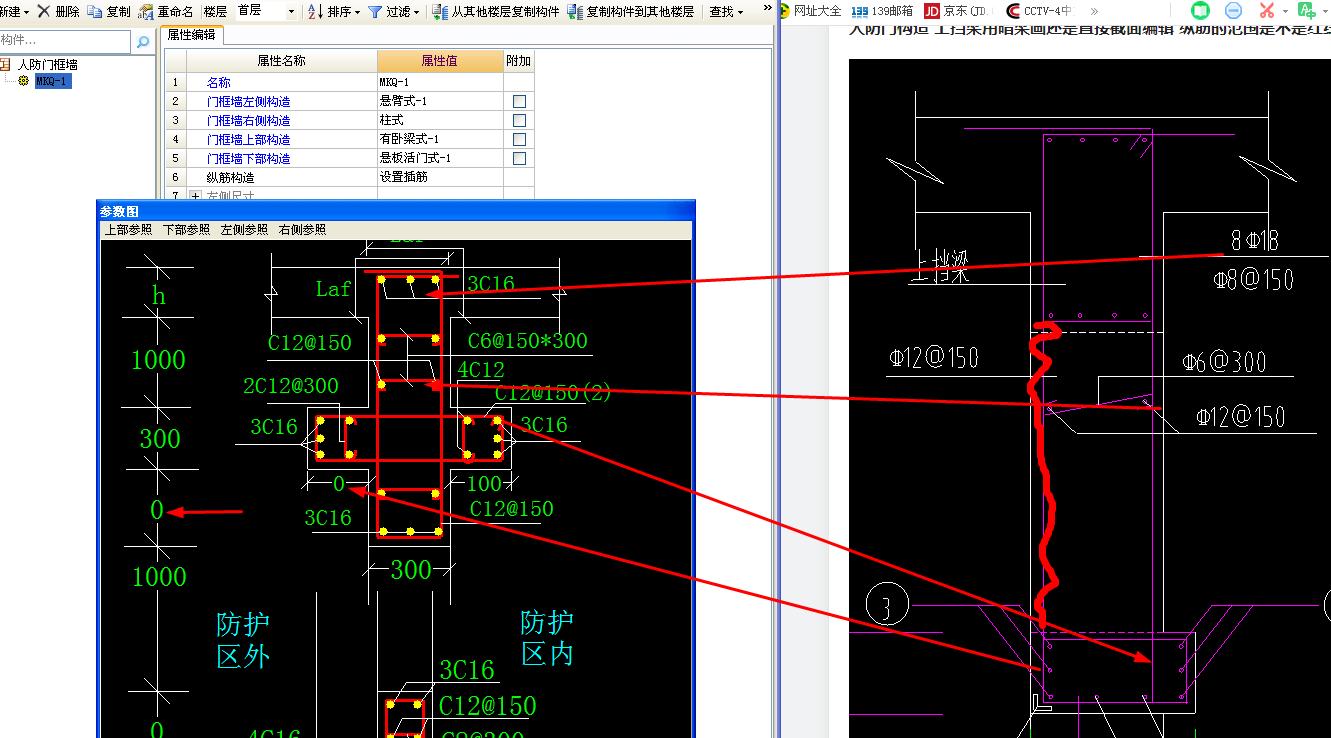Click value cell 设置插筋
The width and height of the screenshot is (1331, 738).
440,177
